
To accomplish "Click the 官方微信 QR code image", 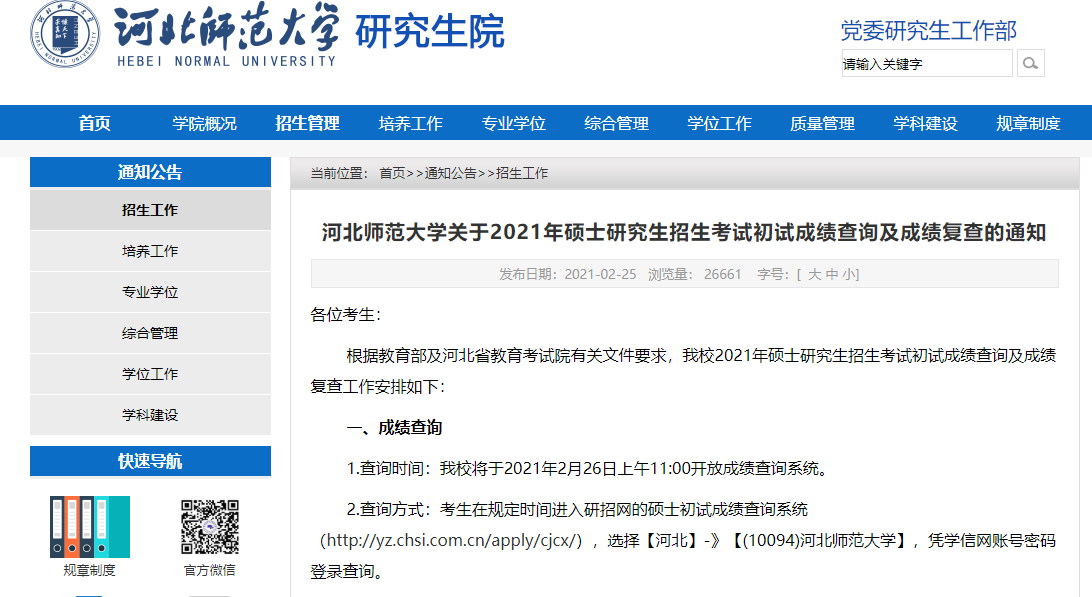I will [x=210, y=527].
